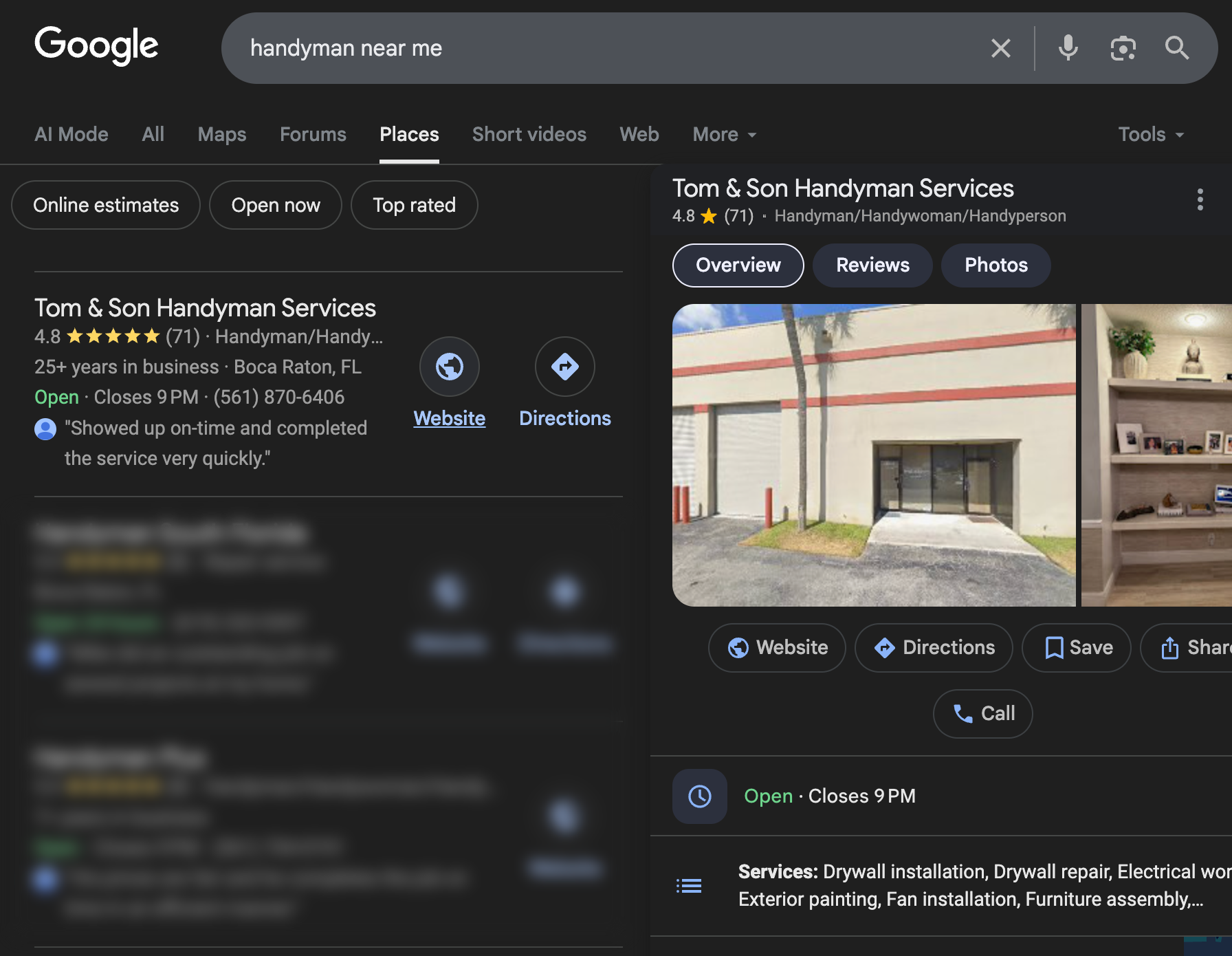This screenshot has height=956, width=1232.
Task: Click the Handyman/Handywoman/Handyperson category in panel
Action: pos(920,216)
